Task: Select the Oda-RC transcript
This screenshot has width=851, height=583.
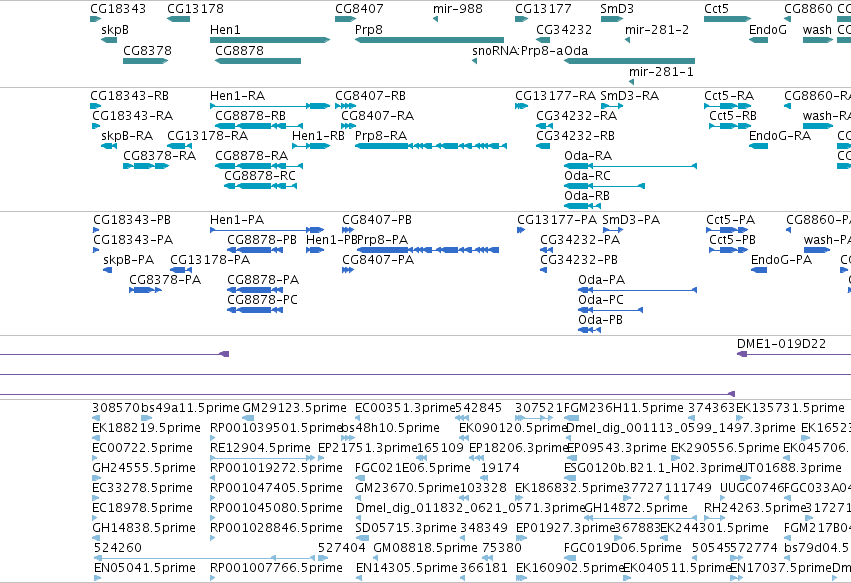Action: (605, 186)
